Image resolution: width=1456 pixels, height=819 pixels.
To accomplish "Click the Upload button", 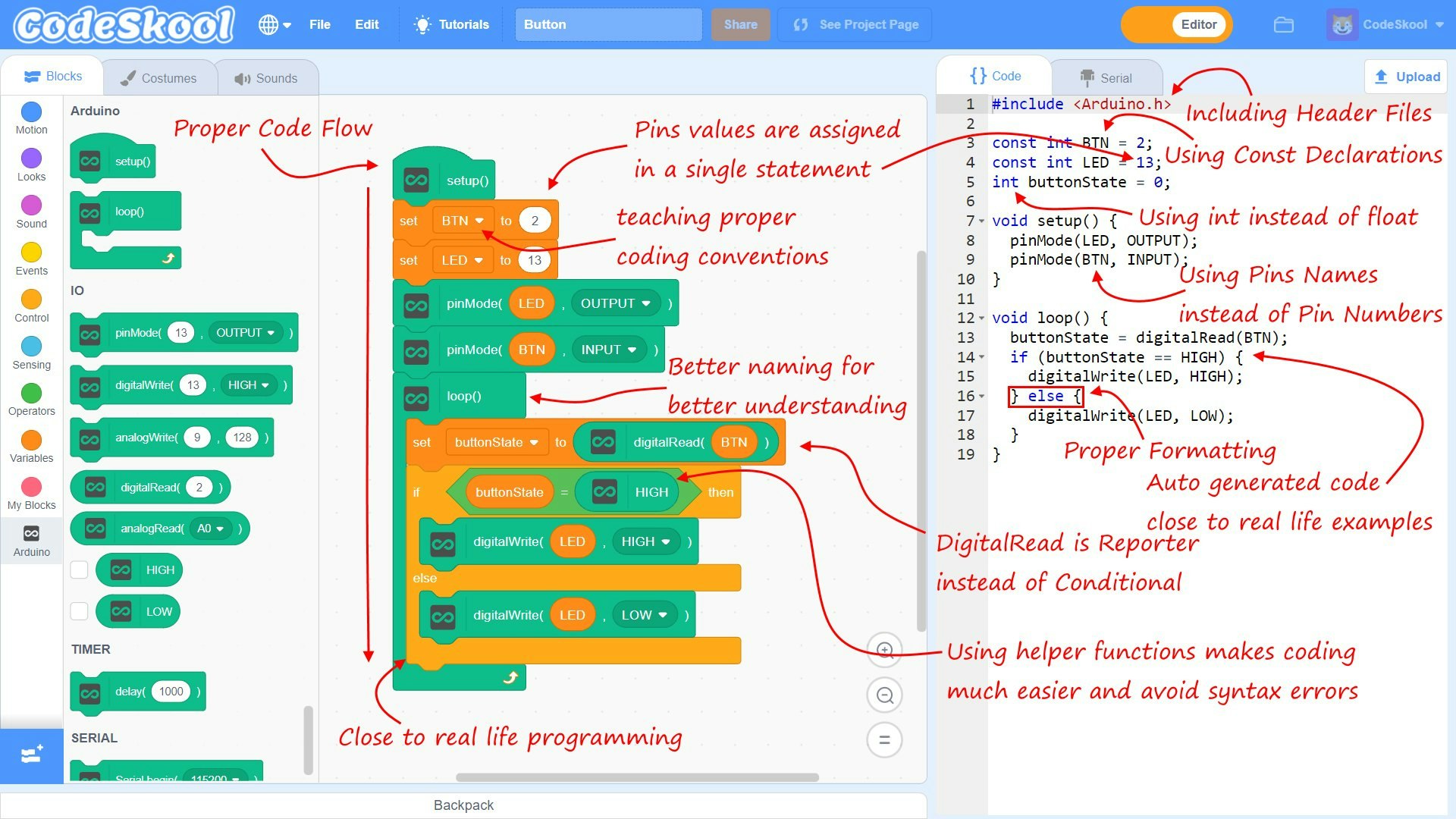I will point(1407,77).
